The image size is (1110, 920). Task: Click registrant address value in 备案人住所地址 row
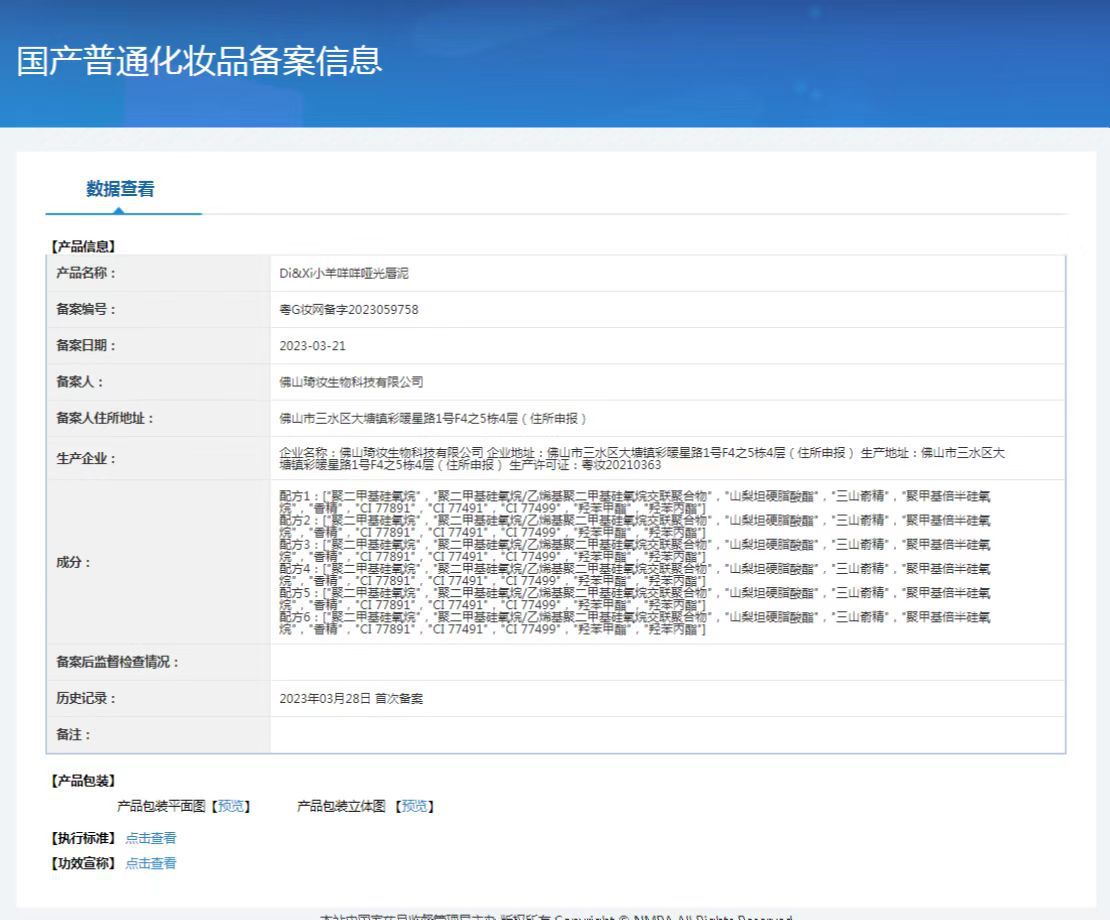433,418
